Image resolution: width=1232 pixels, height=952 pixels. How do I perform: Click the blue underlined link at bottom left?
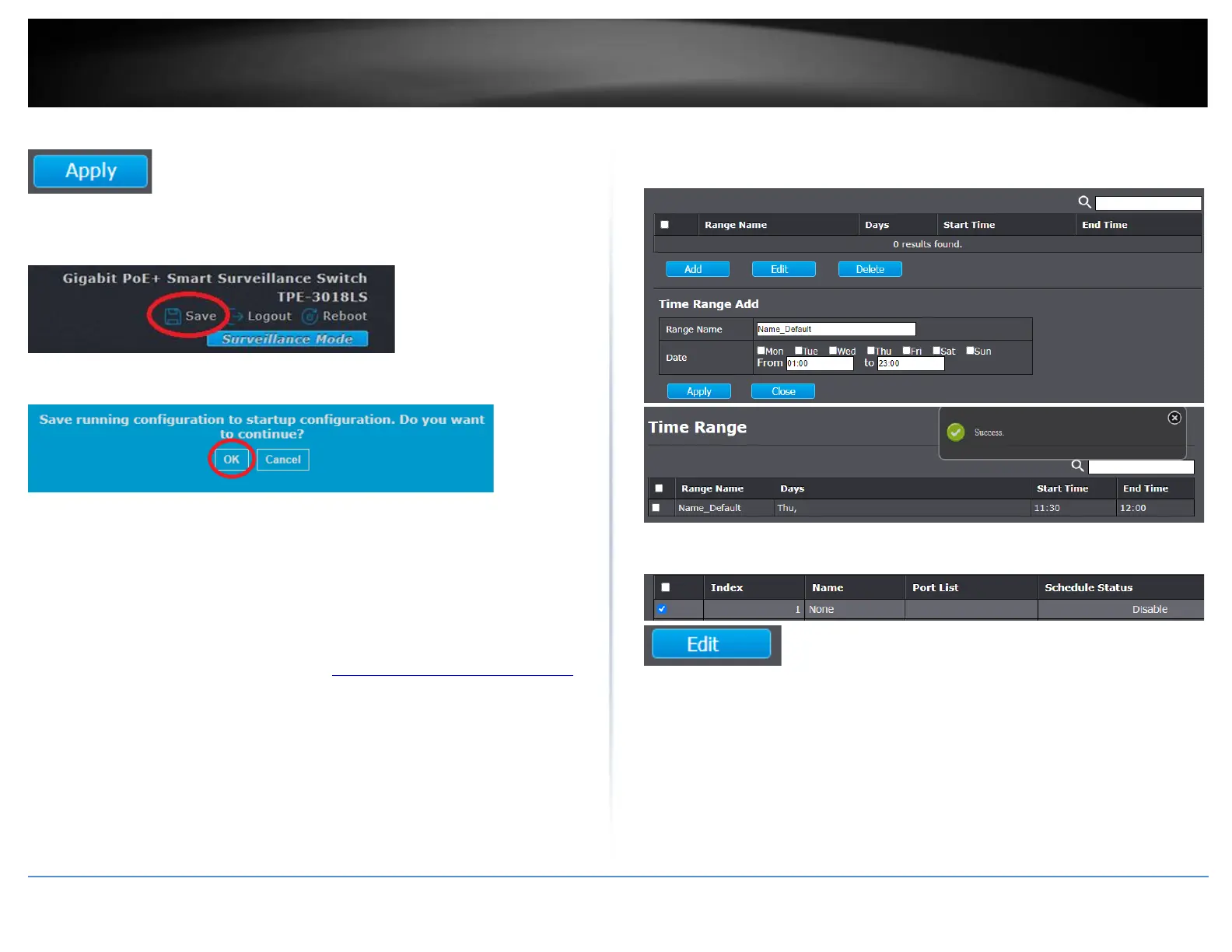452,674
